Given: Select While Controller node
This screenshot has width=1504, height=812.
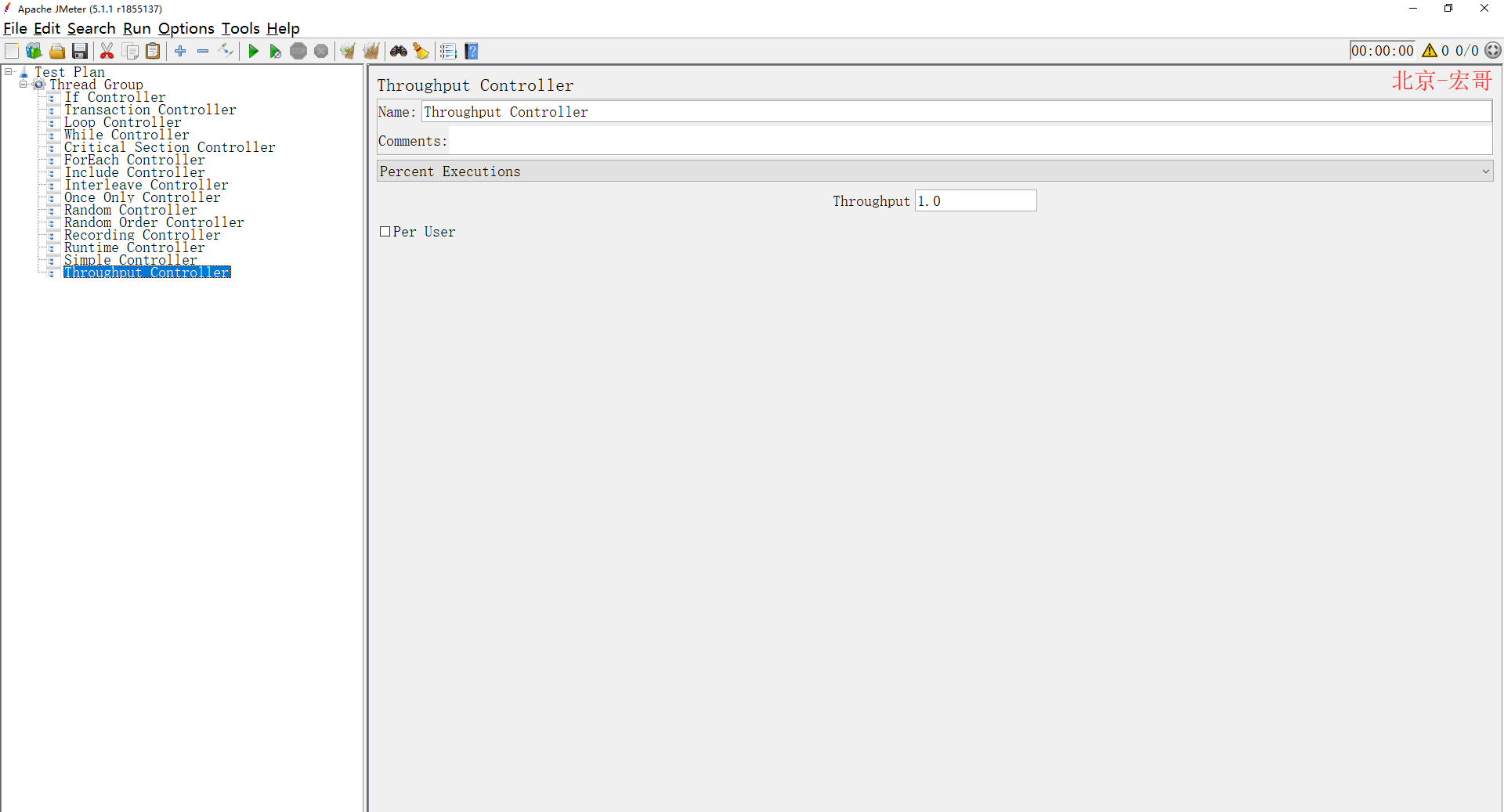Looking at the screenshot, I should click(126, 135).
